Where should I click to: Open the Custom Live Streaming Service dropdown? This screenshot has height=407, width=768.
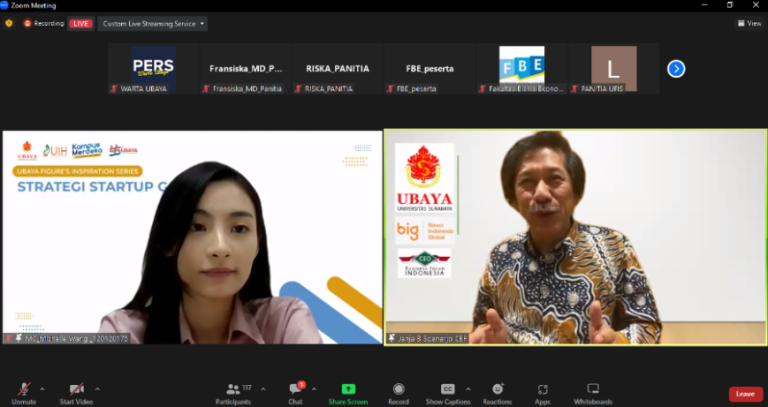[153, 23]
